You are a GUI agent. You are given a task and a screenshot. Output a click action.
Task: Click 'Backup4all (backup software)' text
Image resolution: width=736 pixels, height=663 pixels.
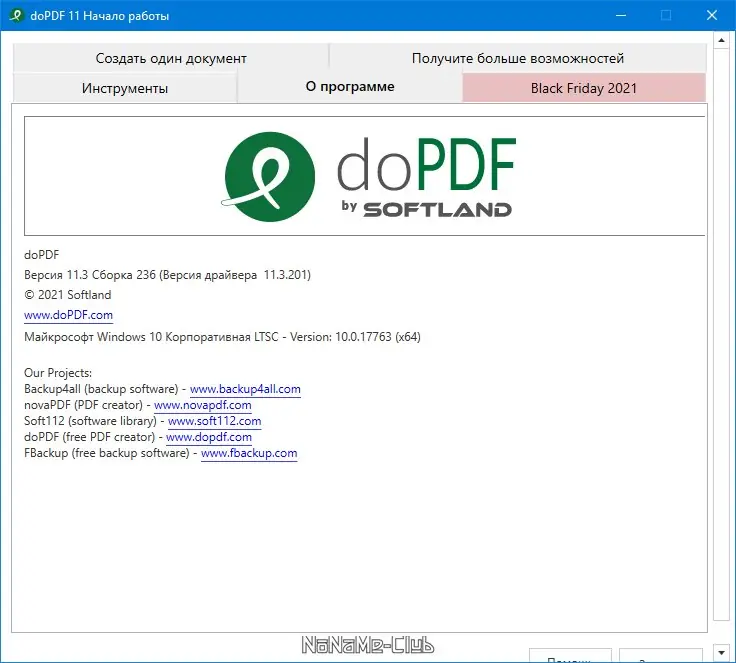coord(101,389)
